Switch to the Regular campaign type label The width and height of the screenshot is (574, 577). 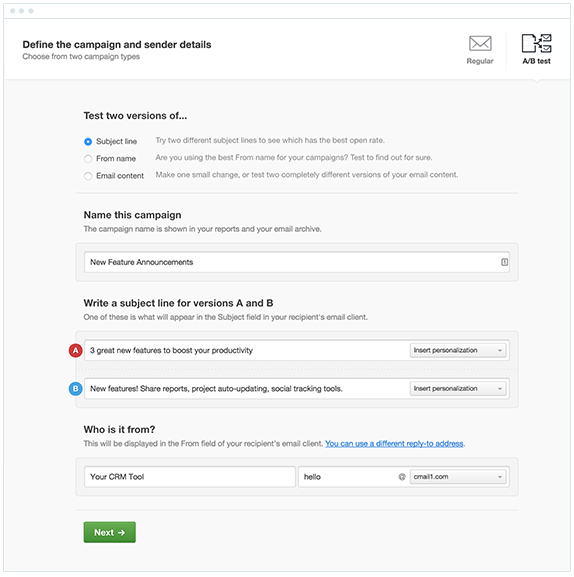pyautogui.click(x=480, y=61)
